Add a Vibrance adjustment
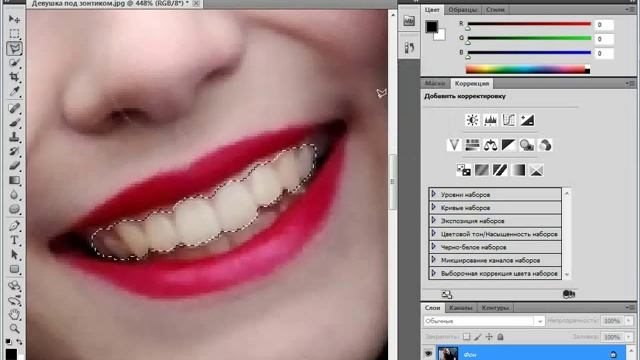This screenshot has height=360, width=640. (x=454, y=145)
